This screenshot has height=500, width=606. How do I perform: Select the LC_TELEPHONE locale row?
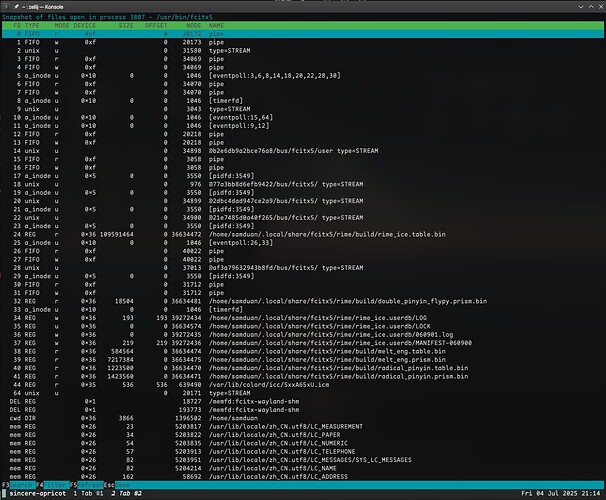coord(303,452)
